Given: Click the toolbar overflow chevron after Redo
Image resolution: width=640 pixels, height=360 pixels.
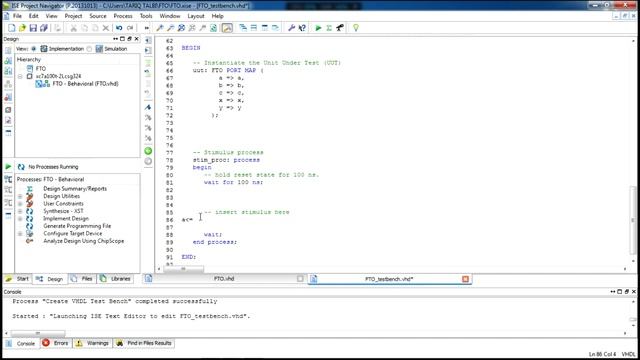Looking at the screenshot, I should pyautogui.click(x=147, y=28).
